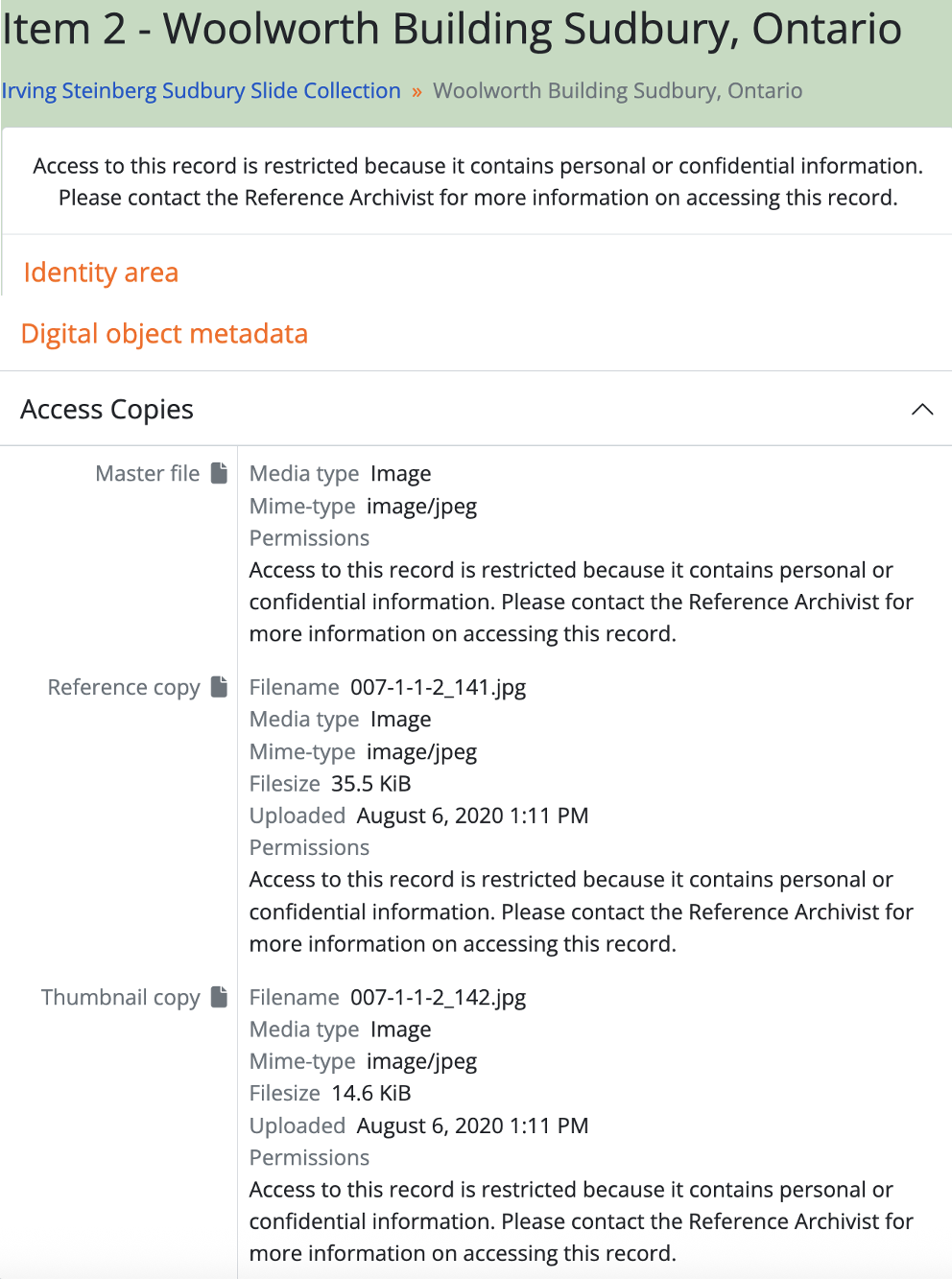
Task: Select filename 007-1-1-2_141.jpg
Action: click(438, 687)
